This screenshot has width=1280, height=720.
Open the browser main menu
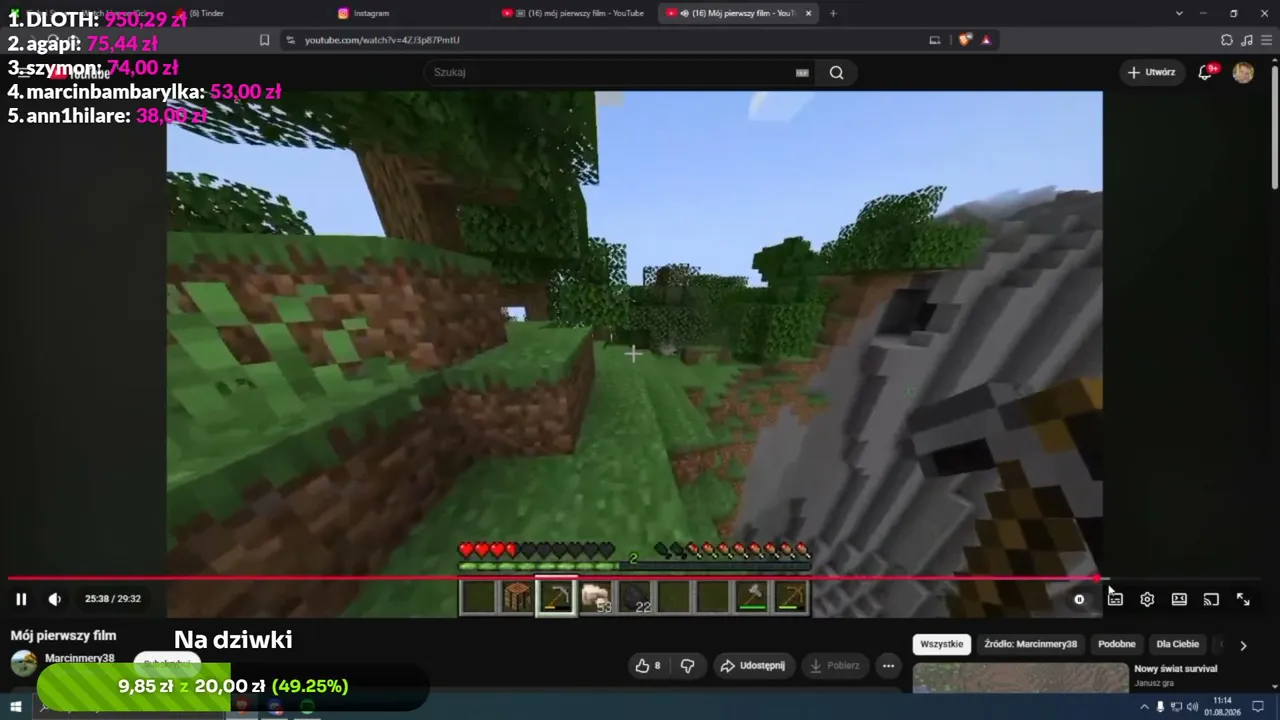[x=1267, y=40]
